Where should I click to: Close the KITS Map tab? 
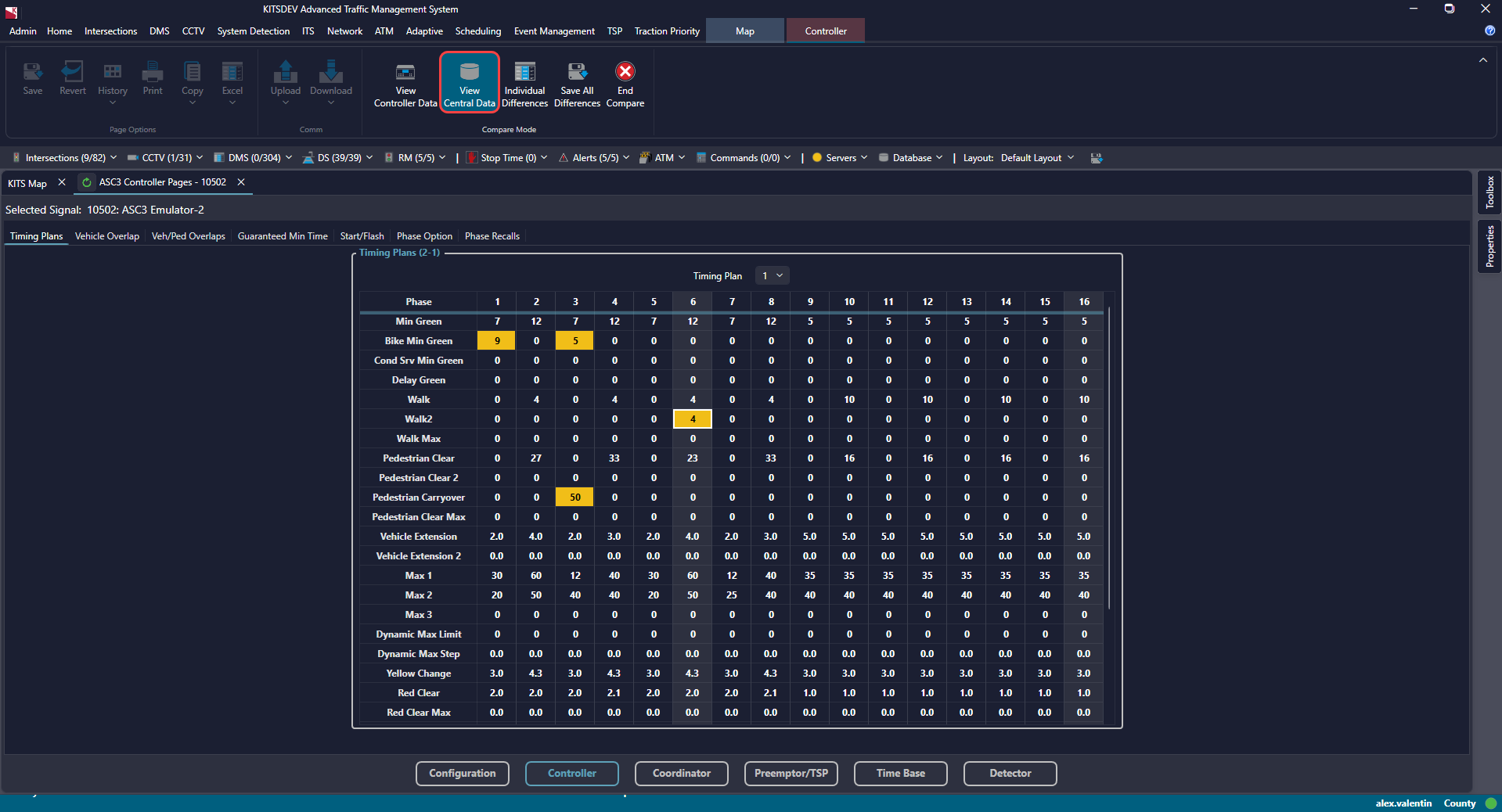coord(62,182)
